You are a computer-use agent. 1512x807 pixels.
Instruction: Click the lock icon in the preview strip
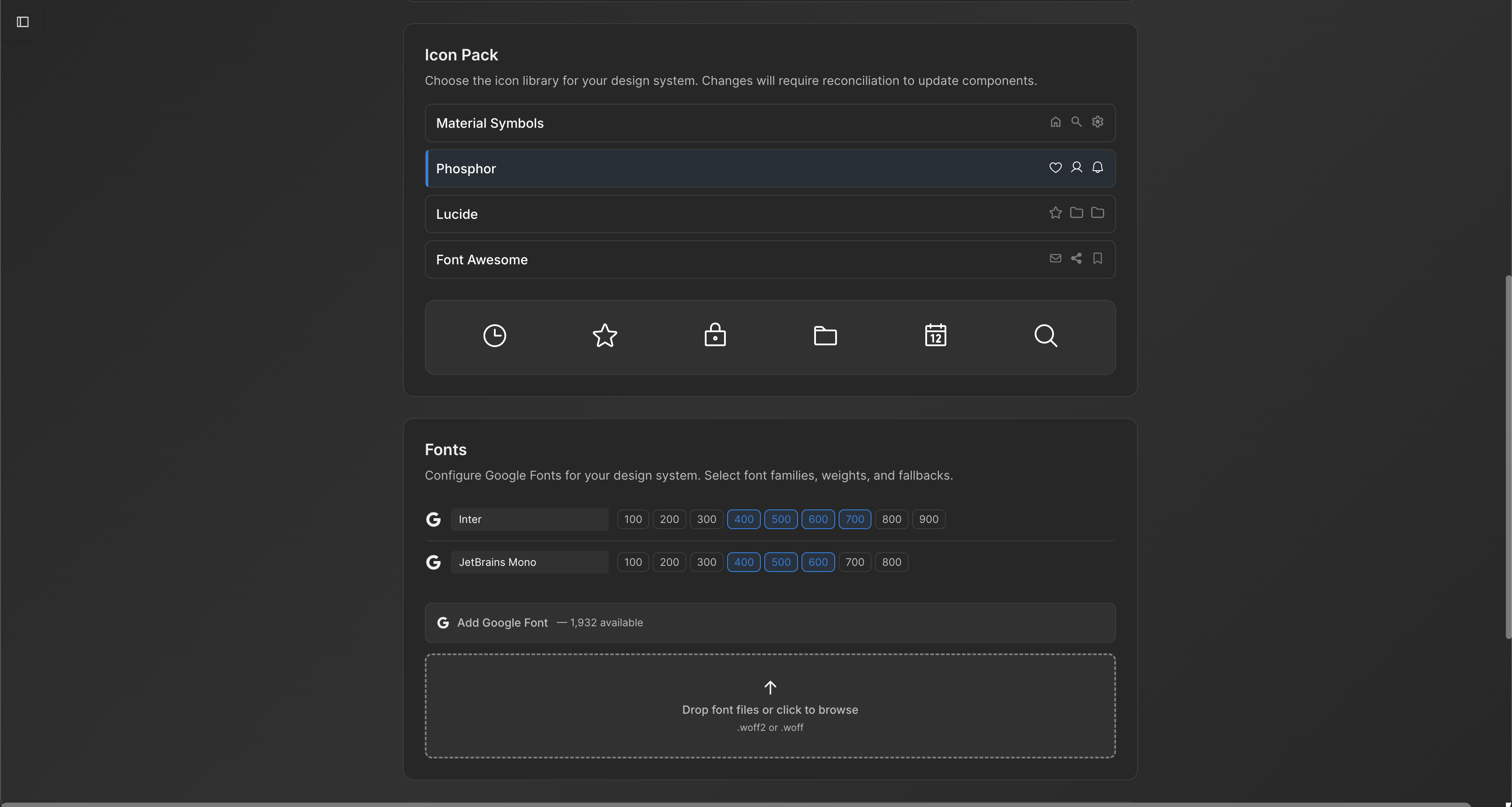tap(715, 335)
